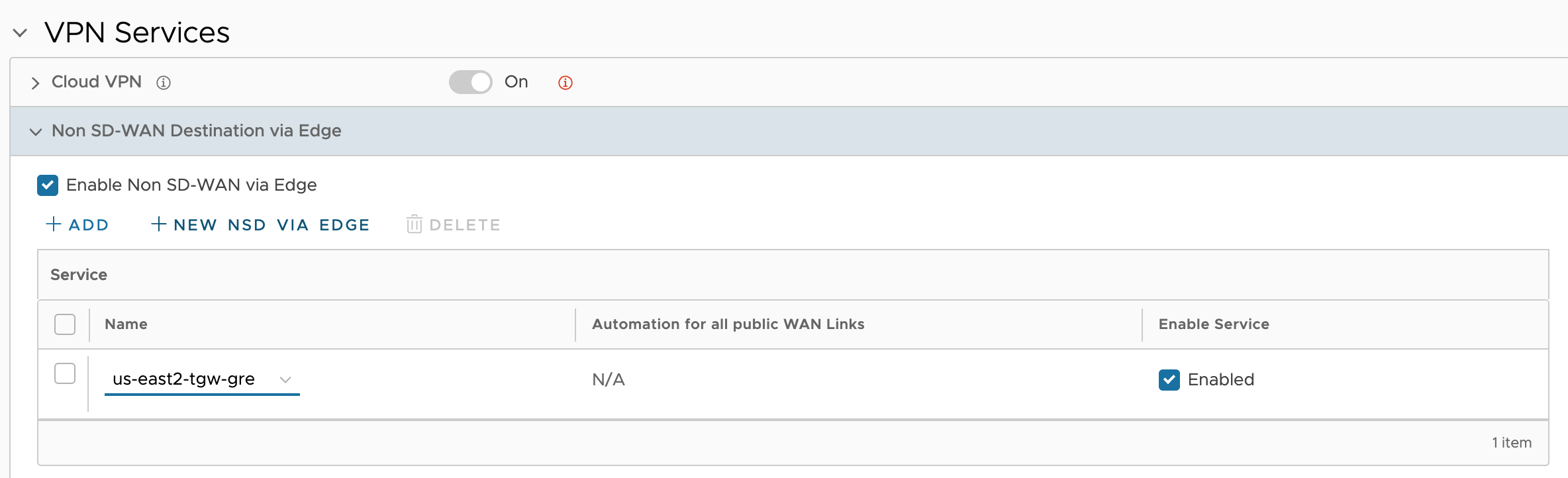Viewport: 1568px width, 478px height.
Task: Expand the Cloud VPN section chevron
Action: click(x=36, y=83)
